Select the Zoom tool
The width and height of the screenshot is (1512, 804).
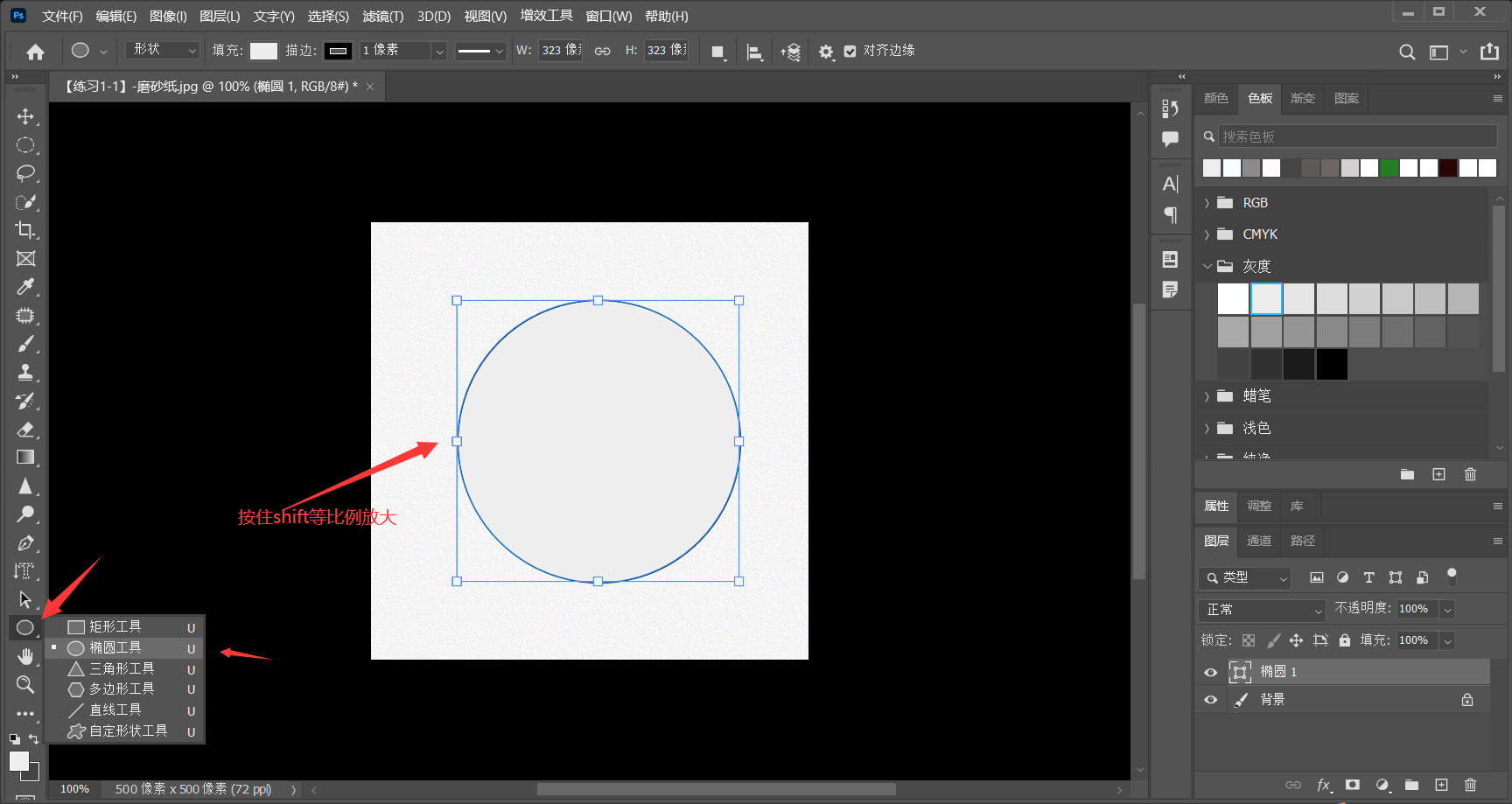[x=25, y=684]
